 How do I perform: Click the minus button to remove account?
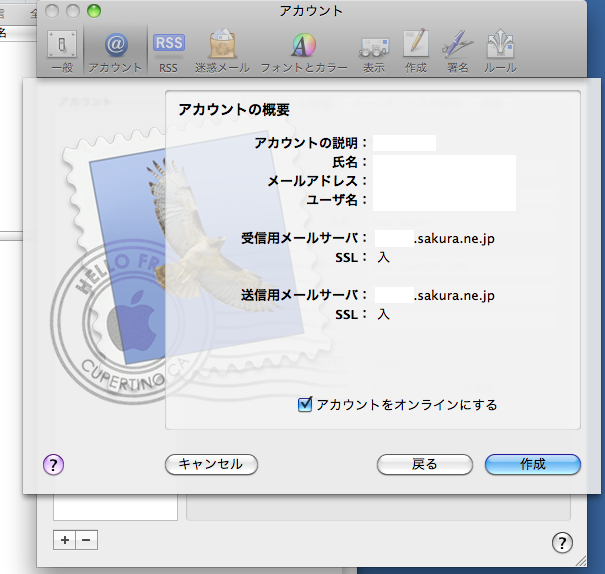coord(86,540)
